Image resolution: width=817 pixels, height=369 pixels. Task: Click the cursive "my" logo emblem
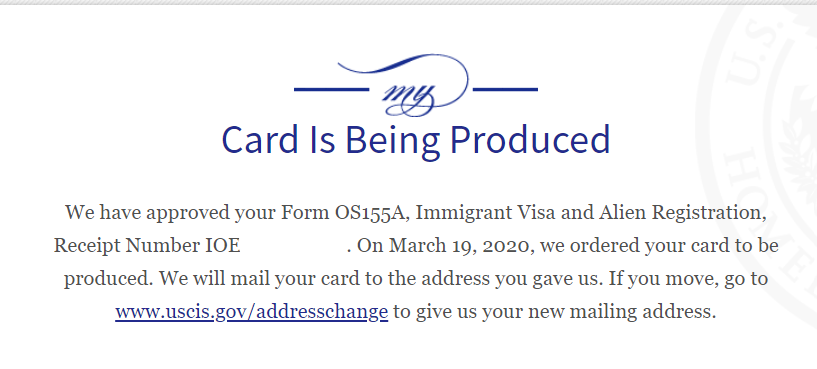click(x=403, y=85)
